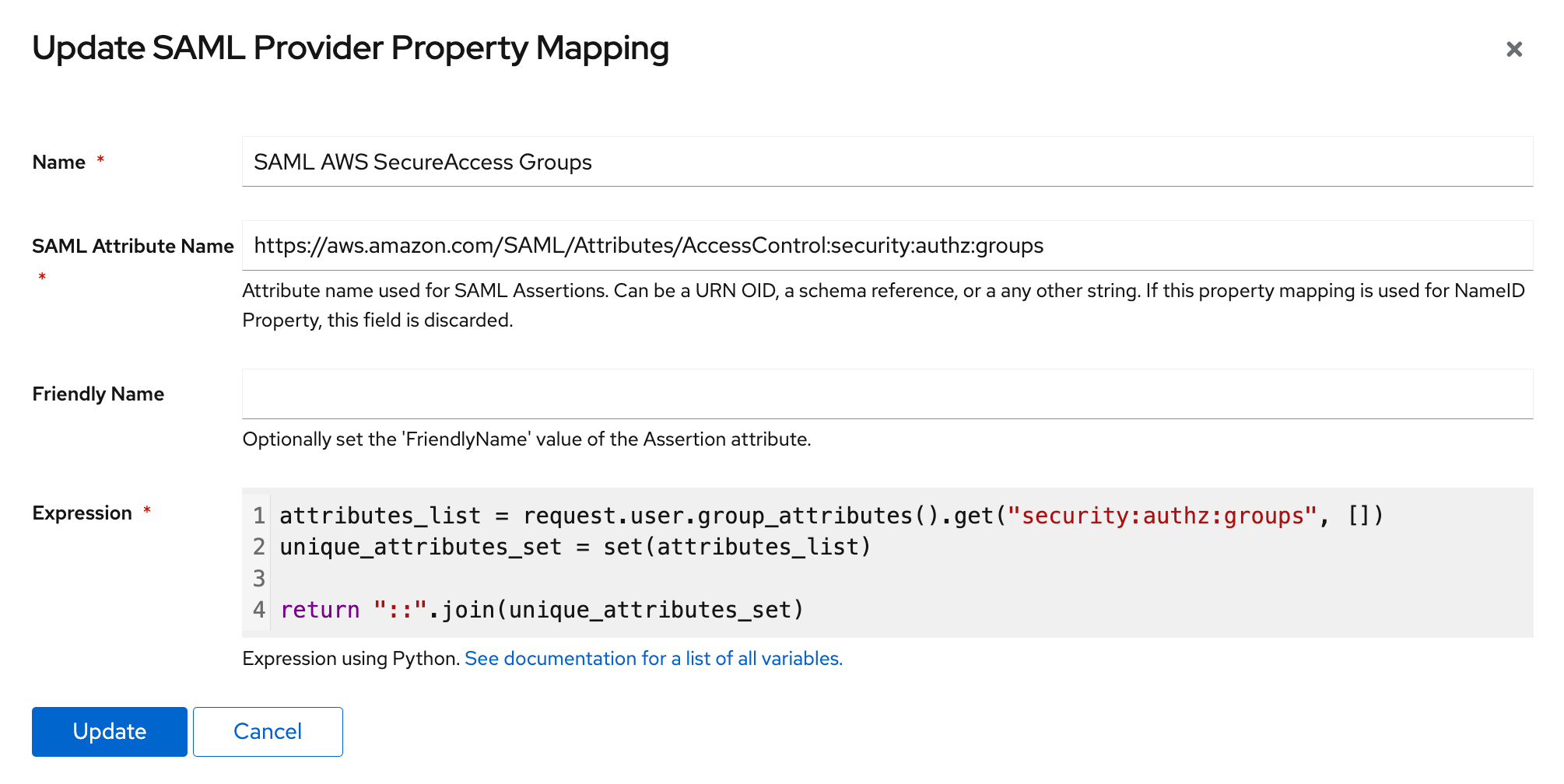
Task: Click line number 1 in the code gutter
Action: 259,516
